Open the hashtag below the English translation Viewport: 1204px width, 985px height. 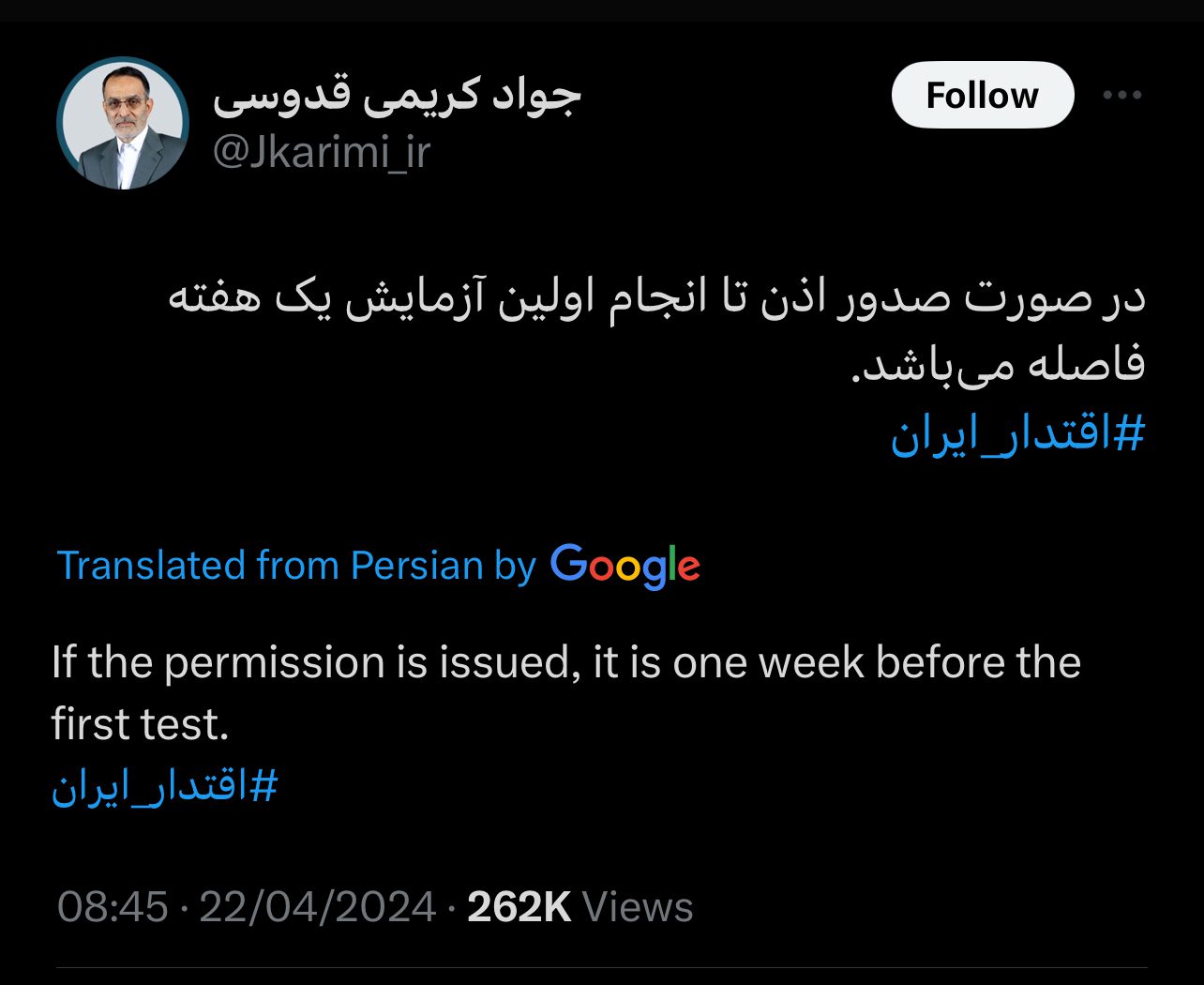click(165, 786)
